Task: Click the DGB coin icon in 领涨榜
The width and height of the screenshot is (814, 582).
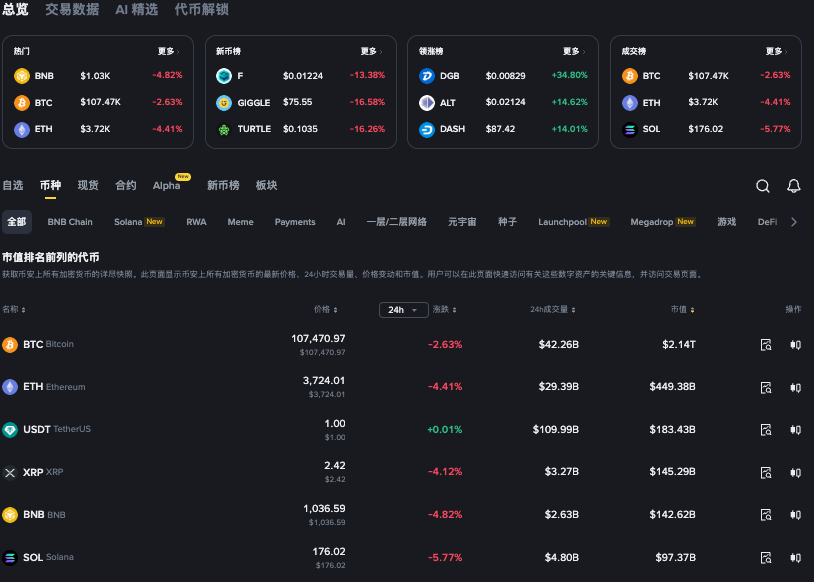Action: [425, 75]
